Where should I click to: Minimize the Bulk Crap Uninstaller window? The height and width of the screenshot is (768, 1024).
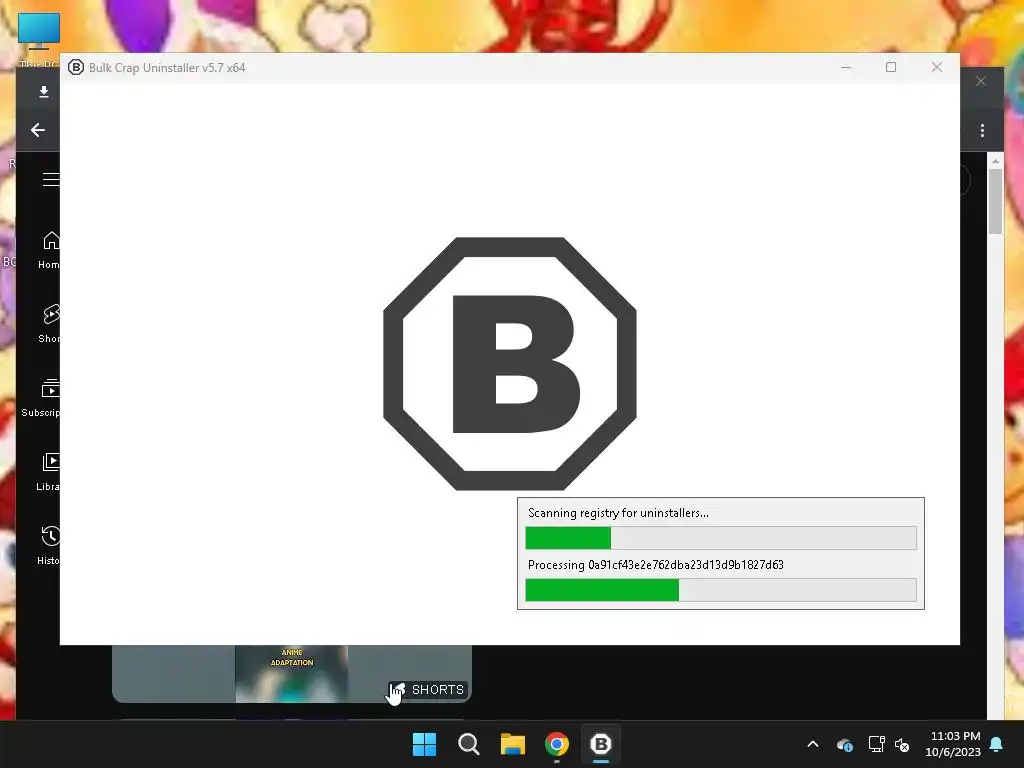point(846,67)
